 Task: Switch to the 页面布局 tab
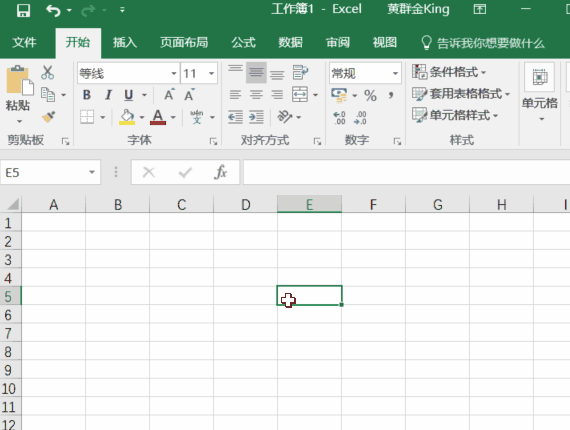(184, 43)
